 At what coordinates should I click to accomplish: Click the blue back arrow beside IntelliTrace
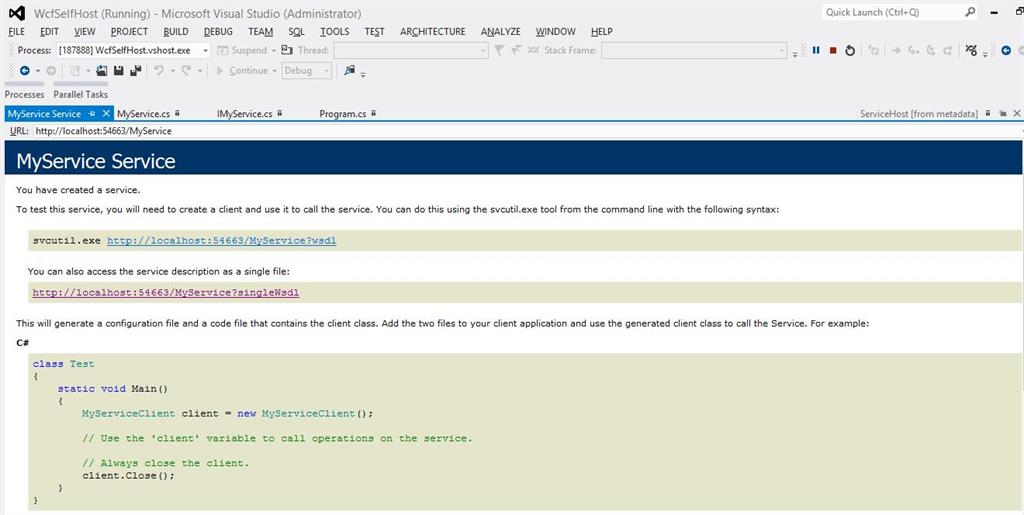(x=1006, y=50)
